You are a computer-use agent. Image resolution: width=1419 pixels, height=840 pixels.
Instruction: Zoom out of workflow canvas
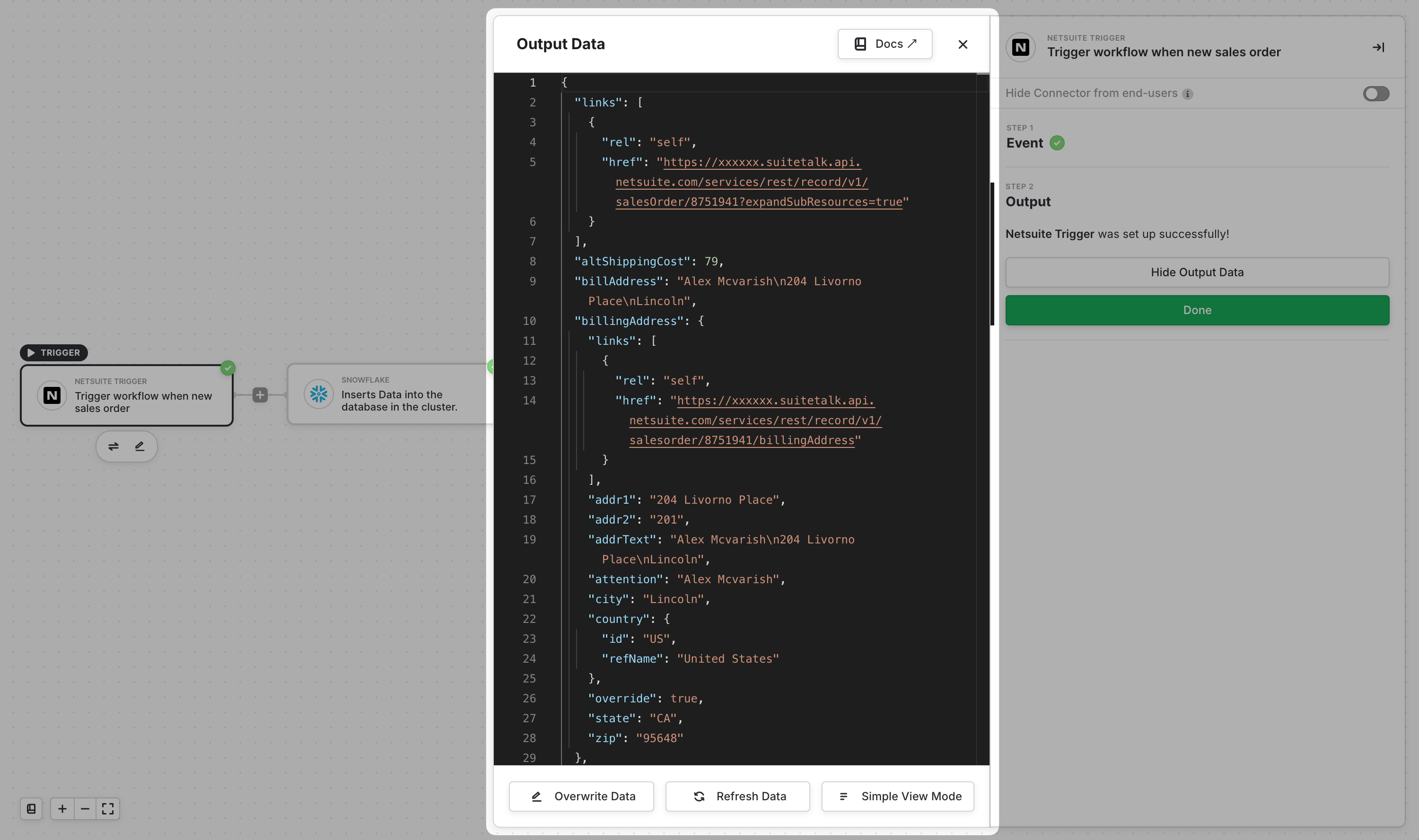85,809
